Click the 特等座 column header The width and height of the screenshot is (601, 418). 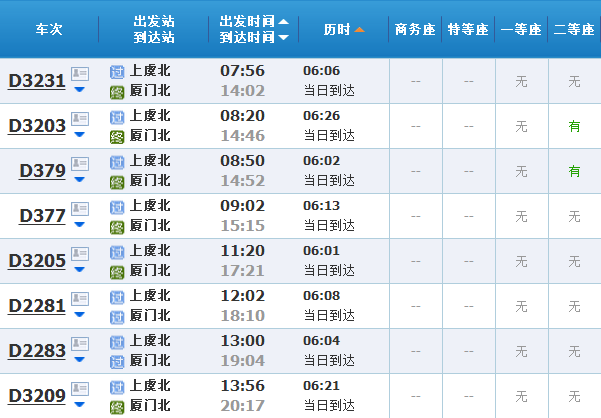468,30
